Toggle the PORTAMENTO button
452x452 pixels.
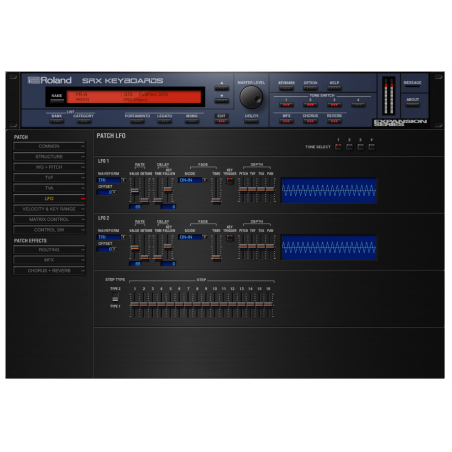tap(137, 121)
